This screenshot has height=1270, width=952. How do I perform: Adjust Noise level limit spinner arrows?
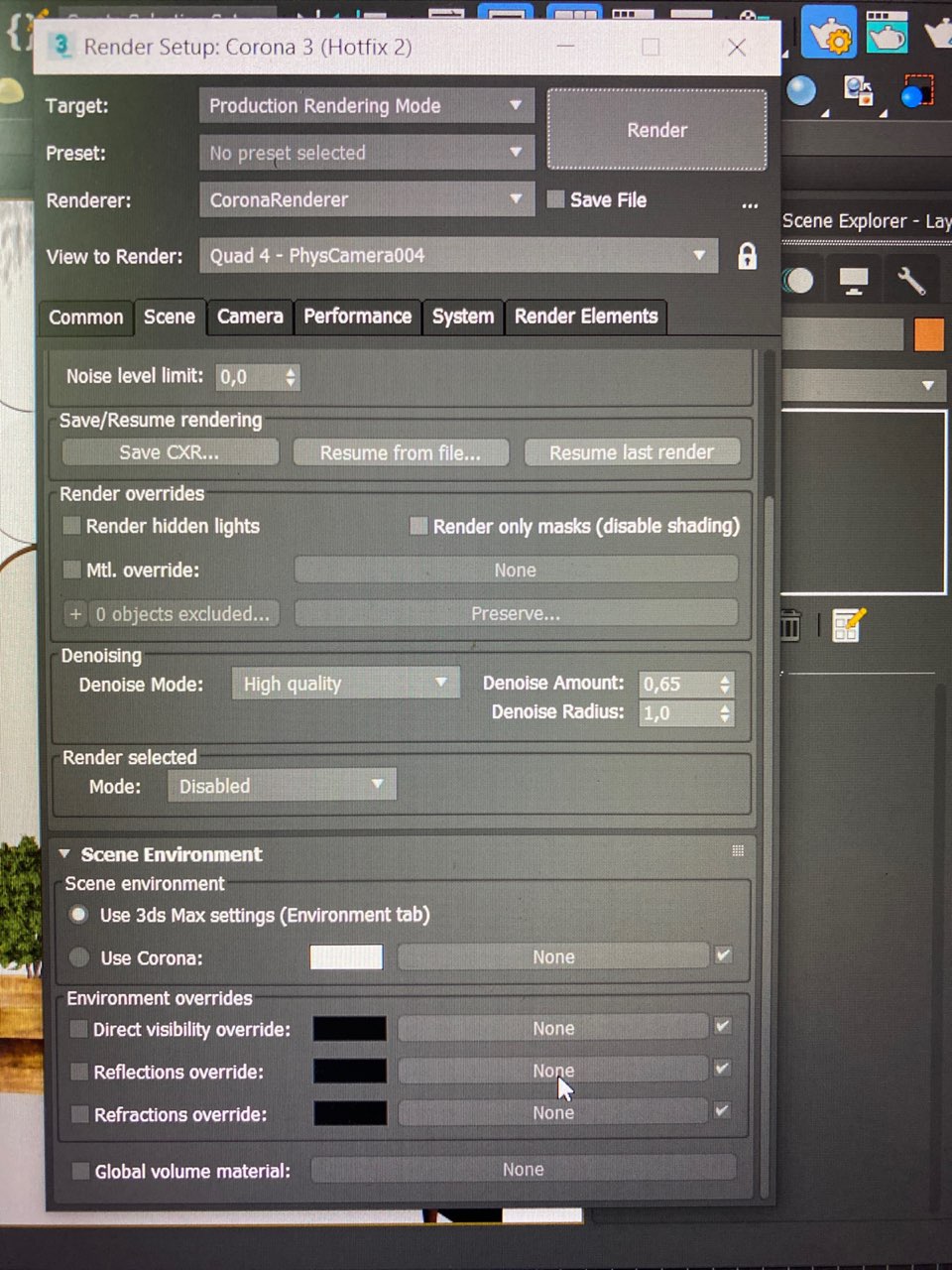291,377
